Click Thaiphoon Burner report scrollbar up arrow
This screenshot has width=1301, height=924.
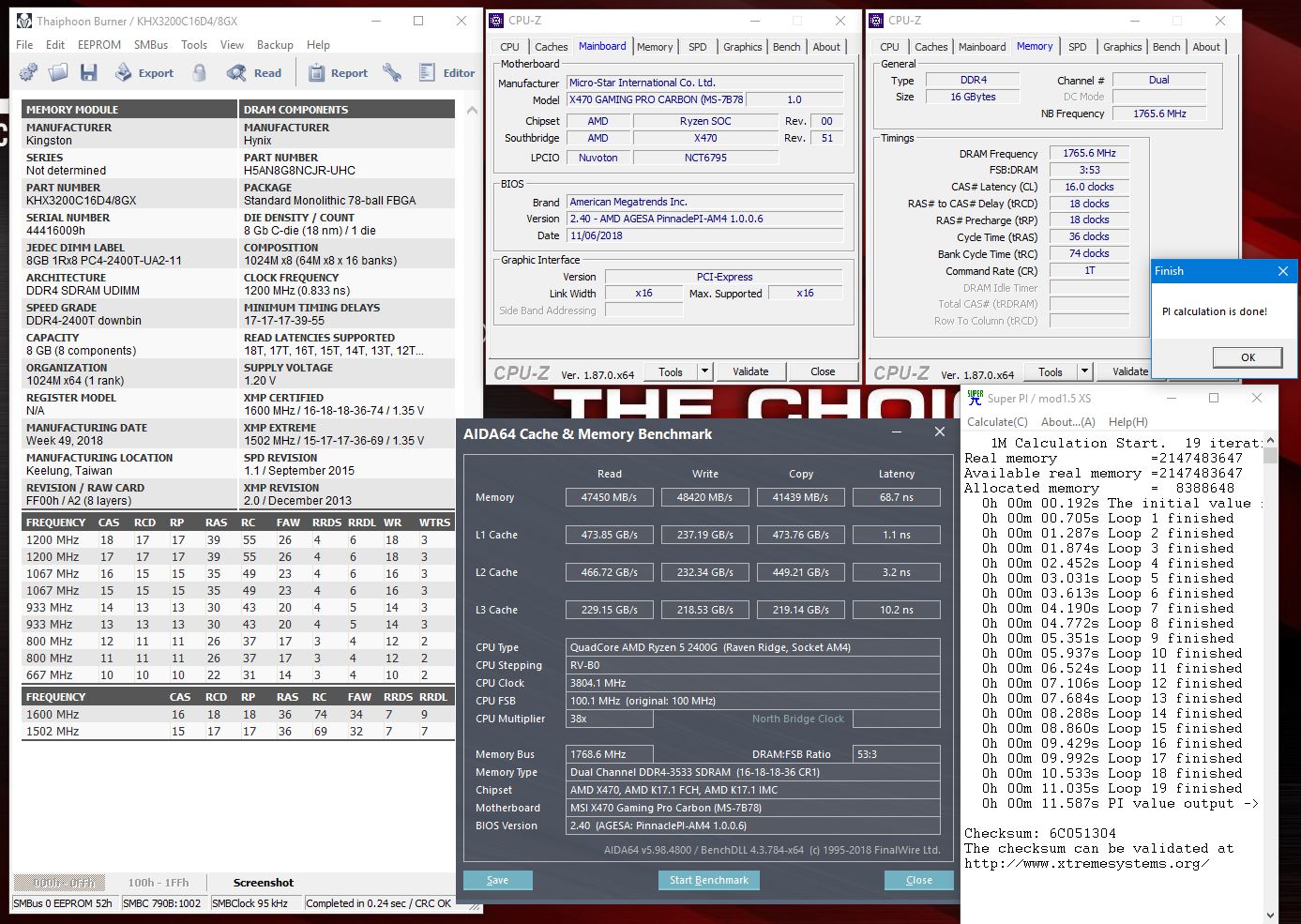[x=471, y=110]
